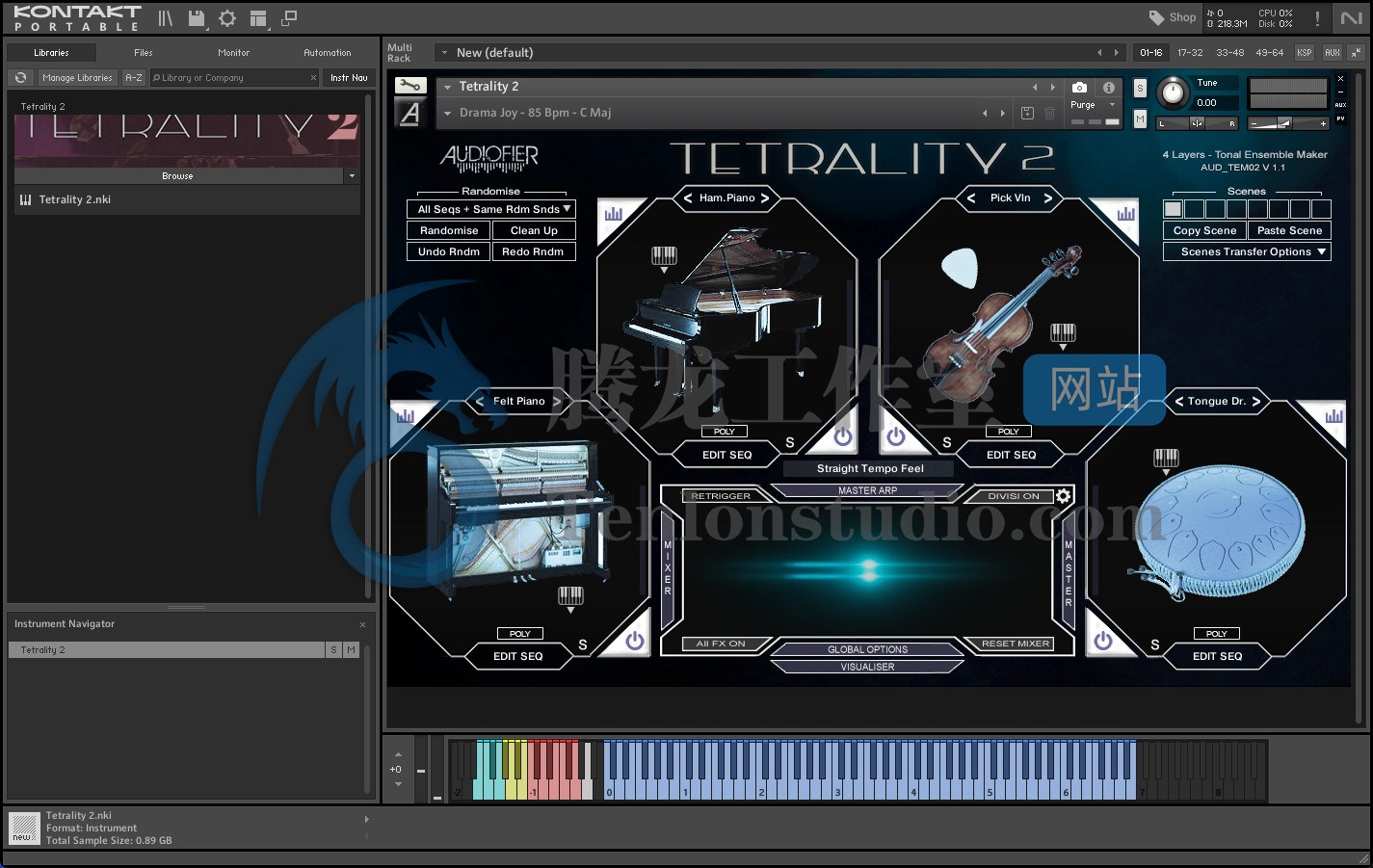Select rack channel range 17-32

click(1190, 53)
